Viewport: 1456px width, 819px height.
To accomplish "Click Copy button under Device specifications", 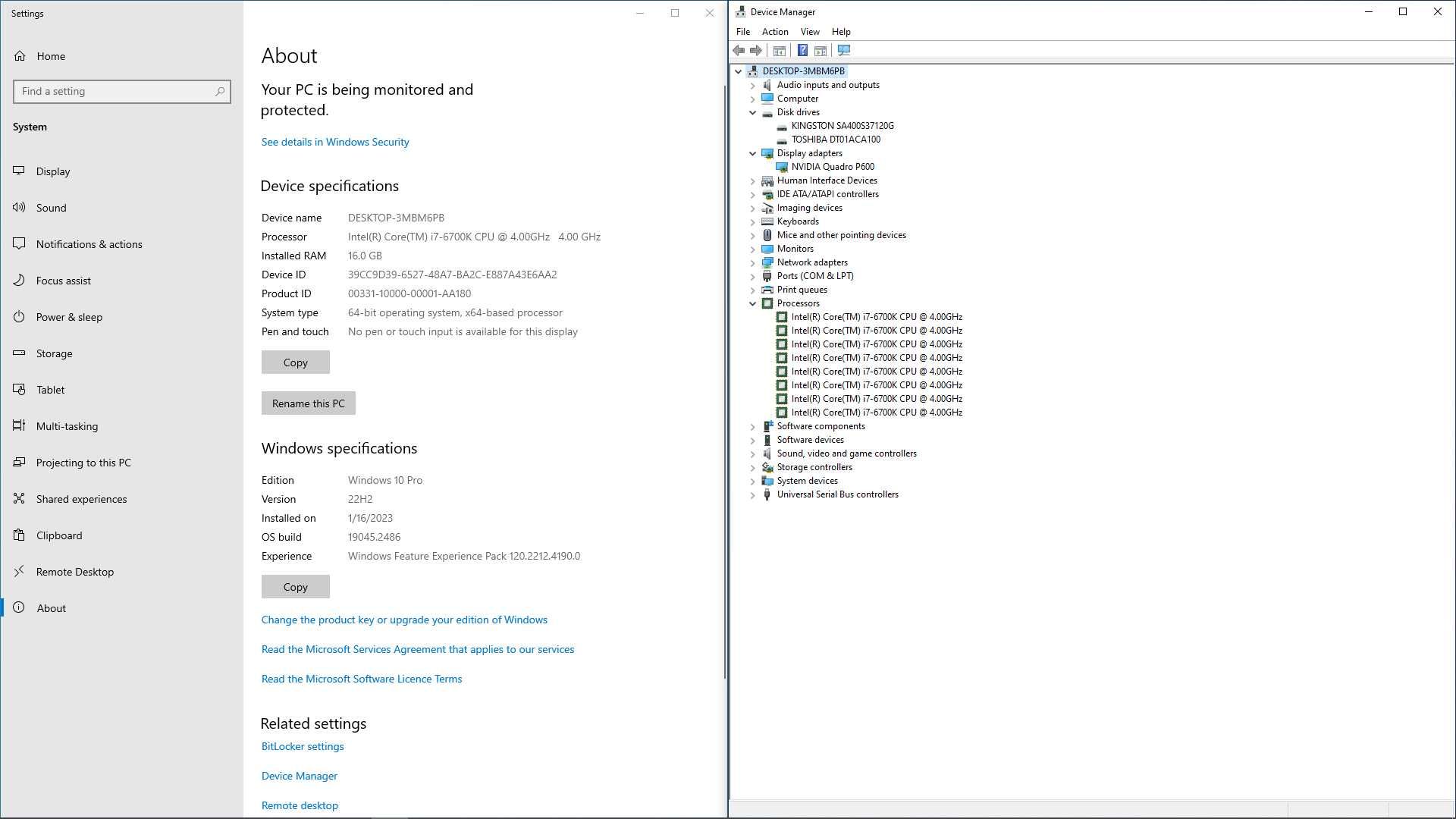I will 295,362.
